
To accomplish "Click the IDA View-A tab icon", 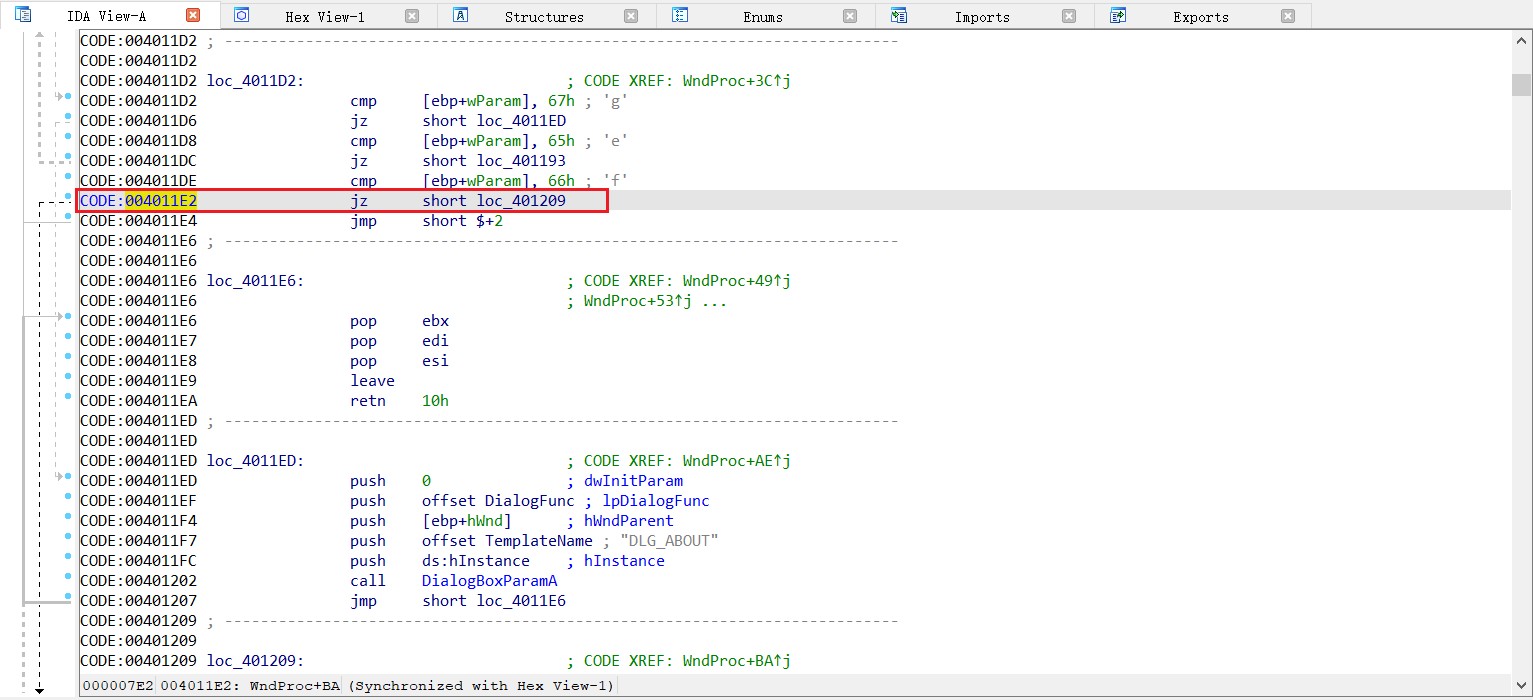I will (23, 15).
